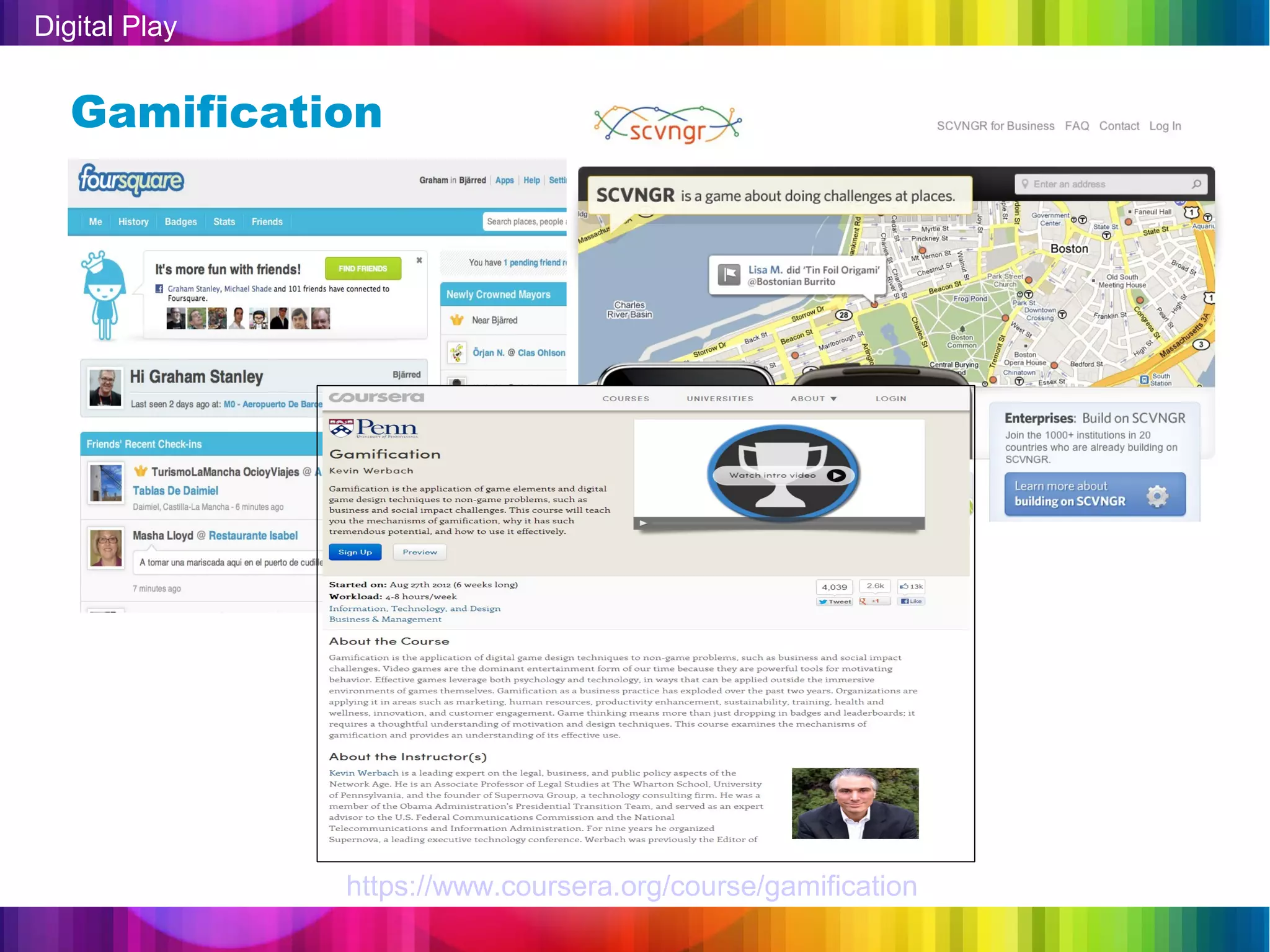Viewport: 1270px width, 952px height.
Task: Click the Log In link on SCVNGR
Action: point(1165,126)
